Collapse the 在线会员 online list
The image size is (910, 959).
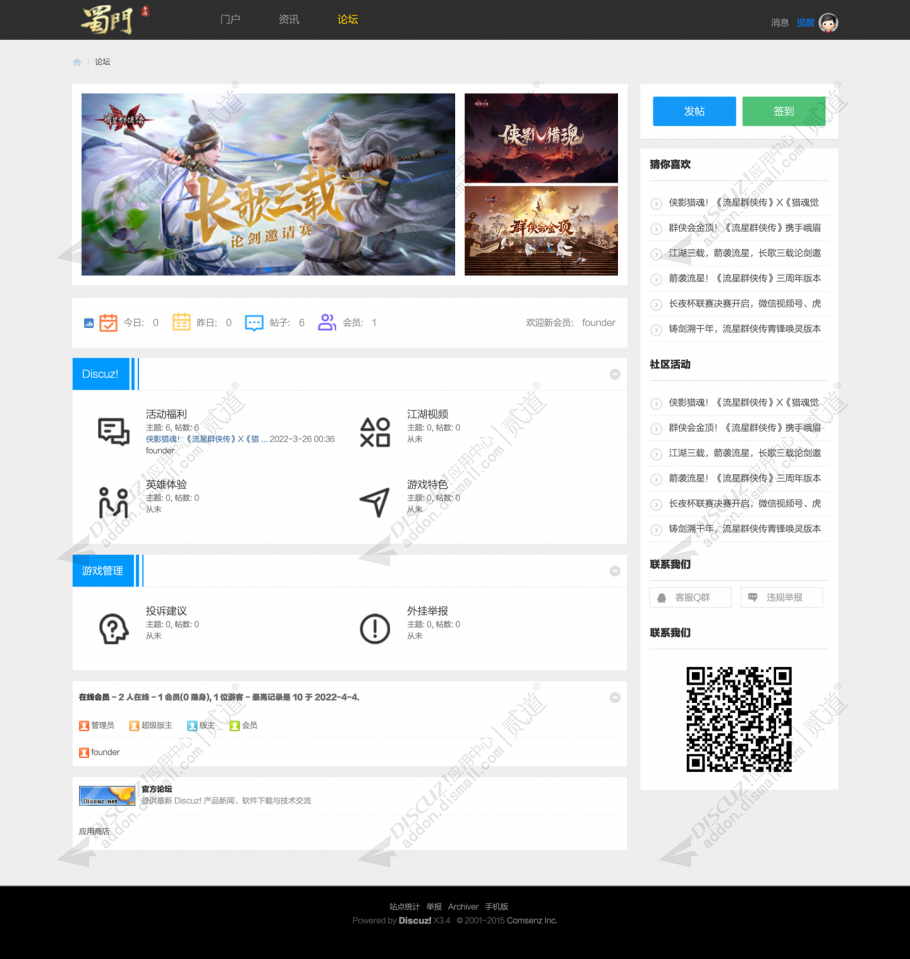click(x=615, y=697)
